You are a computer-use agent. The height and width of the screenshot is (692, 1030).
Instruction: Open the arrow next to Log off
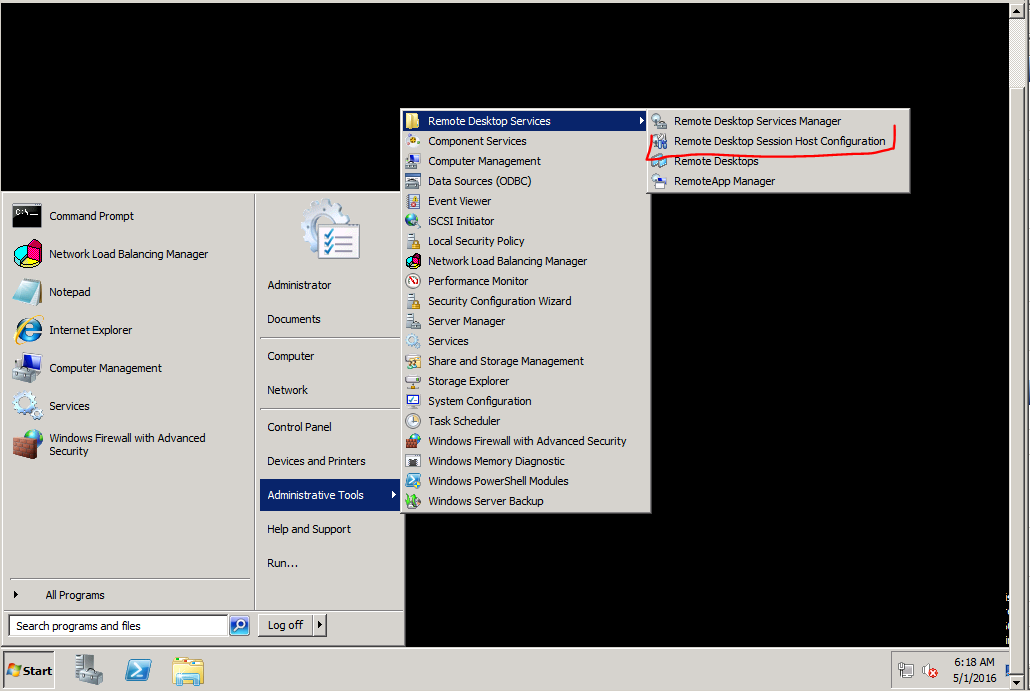tap(320, 625)
